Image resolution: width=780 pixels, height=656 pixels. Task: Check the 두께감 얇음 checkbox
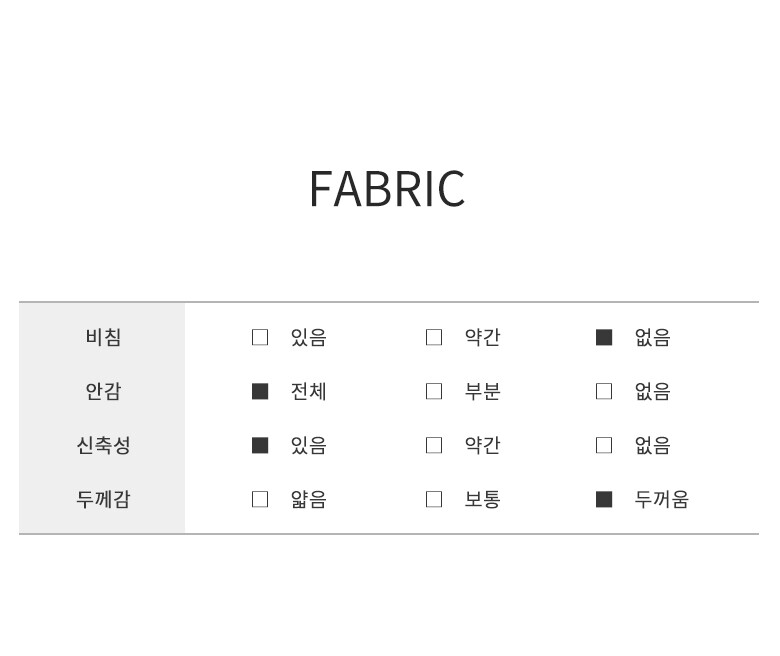[x=260, y=499]
